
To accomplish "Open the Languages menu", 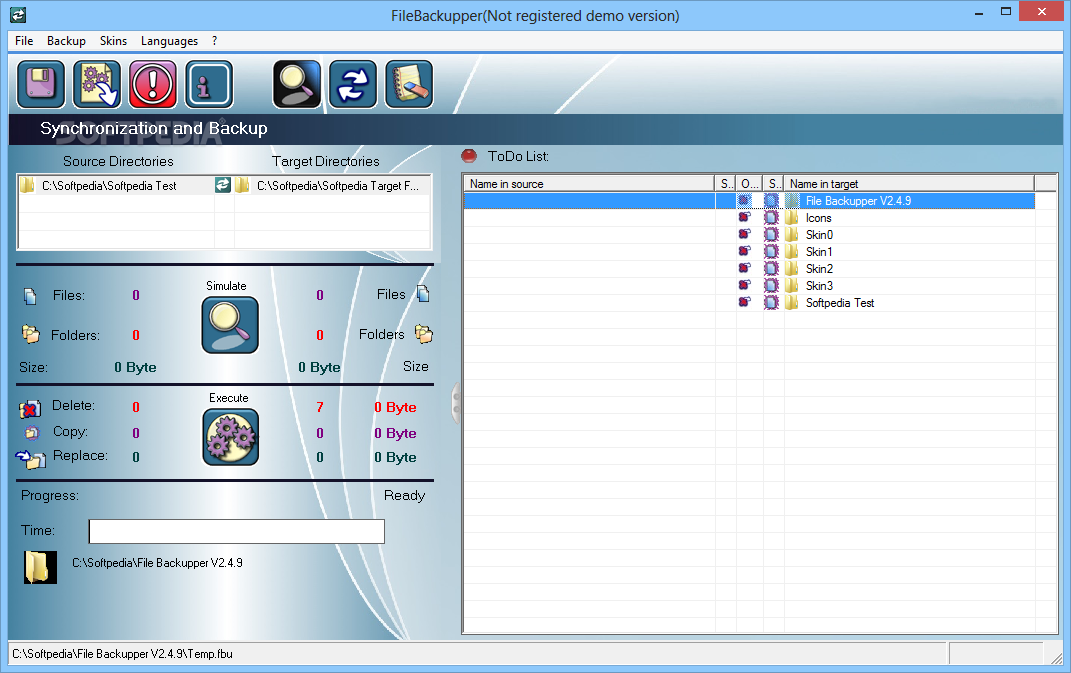I will [169, 41].
